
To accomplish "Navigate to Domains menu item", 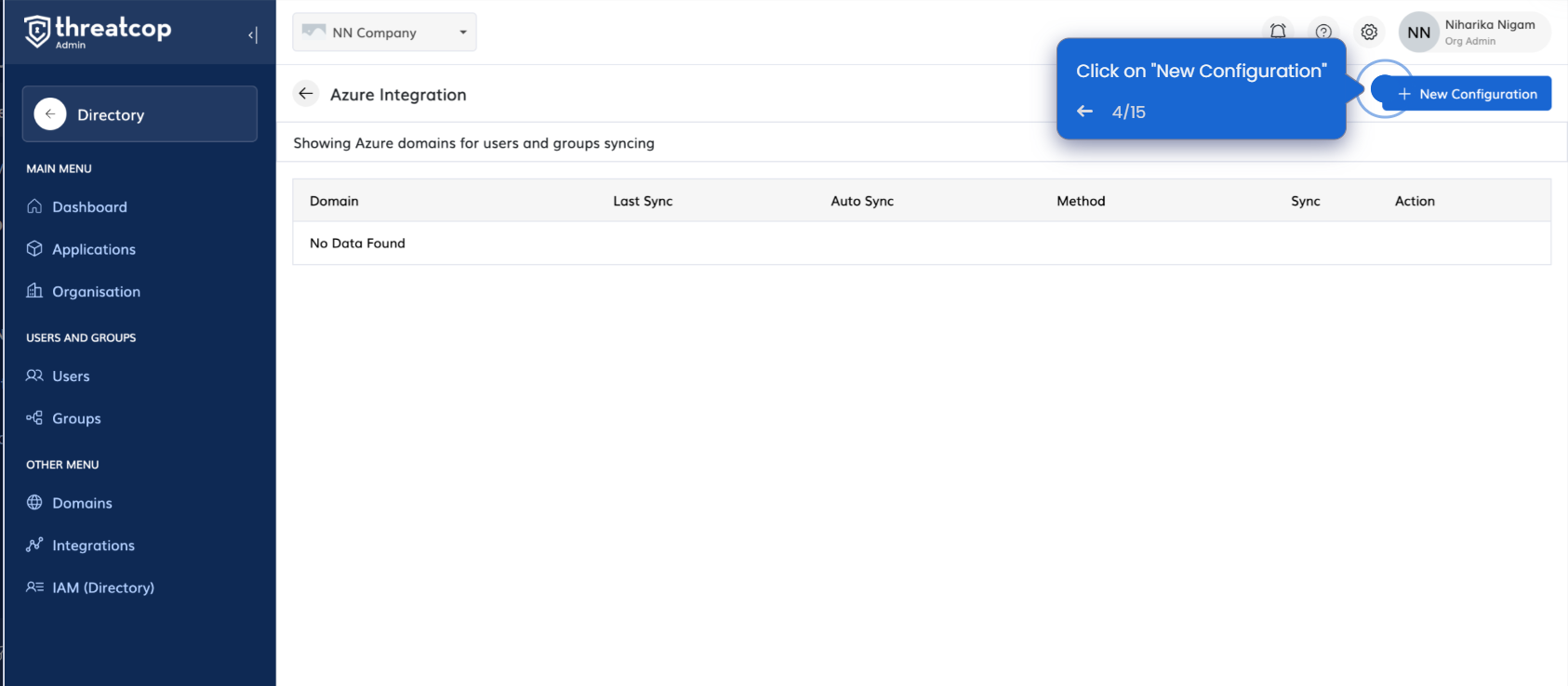I will [82, 503].
